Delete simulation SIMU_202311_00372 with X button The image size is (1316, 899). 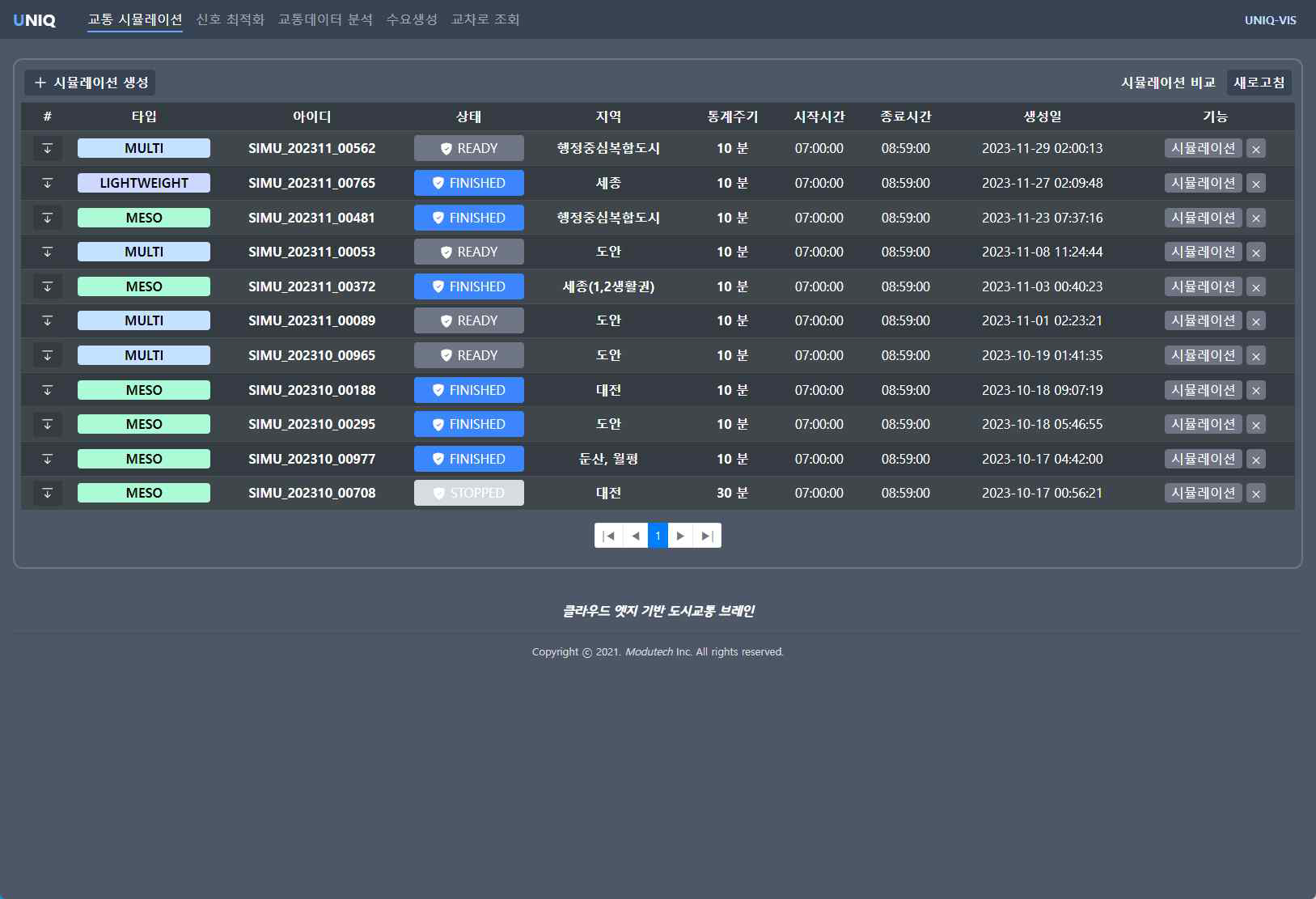pos(1256,286)
